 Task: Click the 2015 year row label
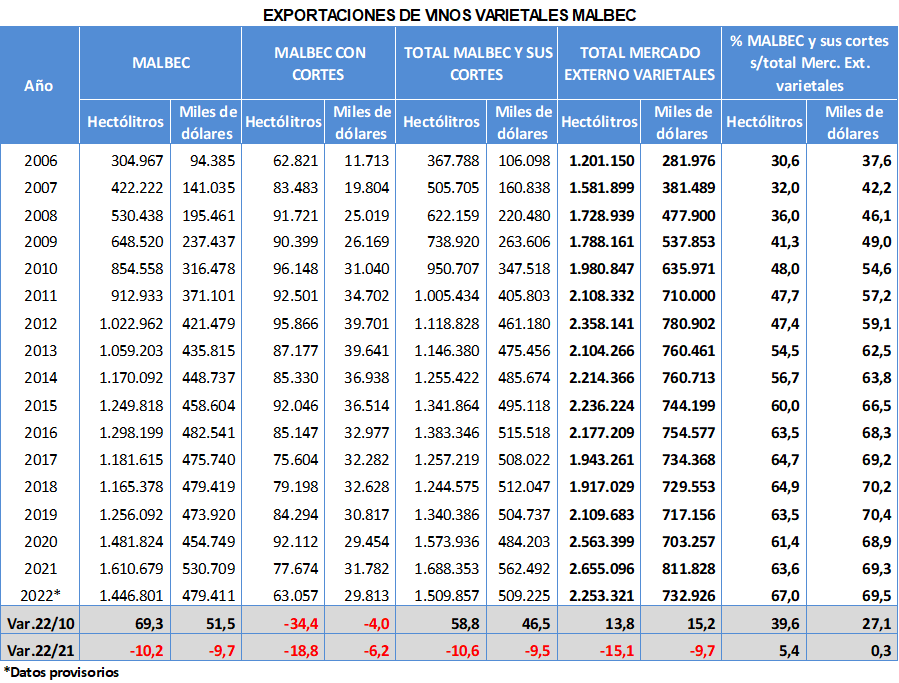point(38,404)
